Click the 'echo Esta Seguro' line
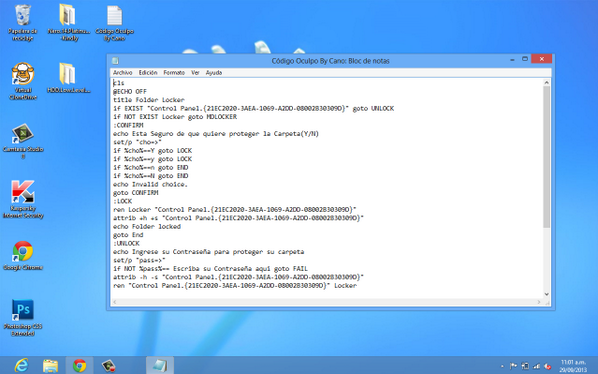Image resolution: width=598 pixels, height=374 pixels. point(216,133)
